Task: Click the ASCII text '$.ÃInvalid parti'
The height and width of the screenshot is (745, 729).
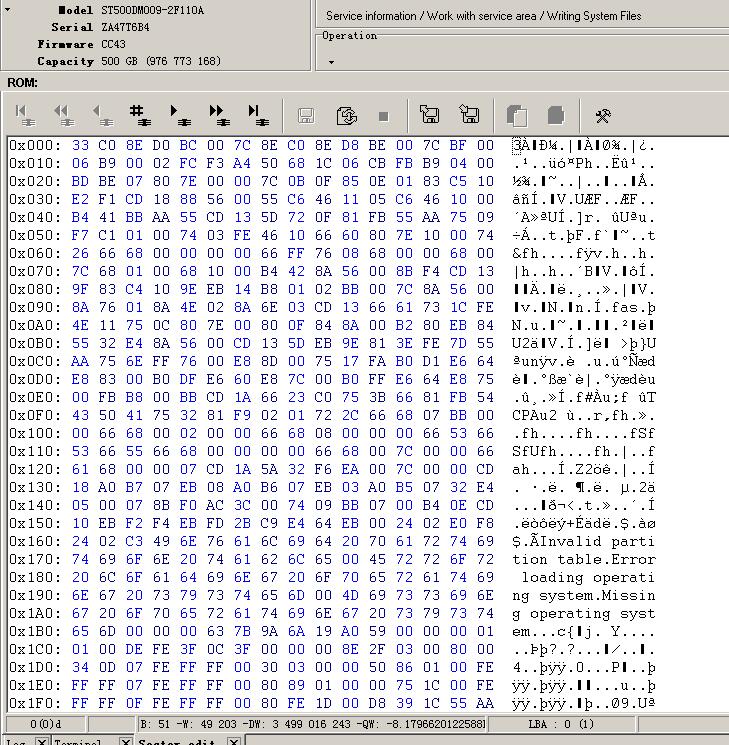Action: click(x=584, y=541)
